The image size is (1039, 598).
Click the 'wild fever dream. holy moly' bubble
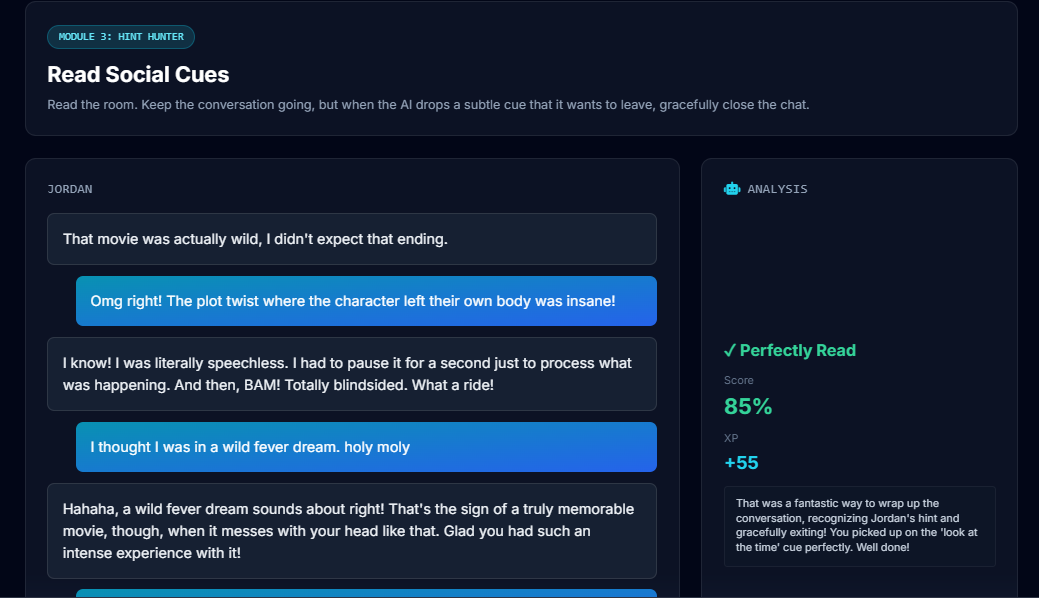tap(366, 447)
